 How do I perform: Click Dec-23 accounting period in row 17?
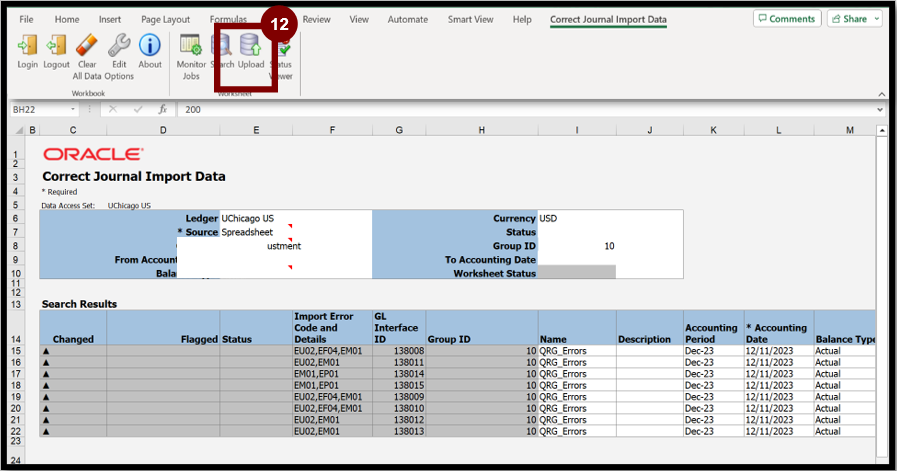click(699, 374)
